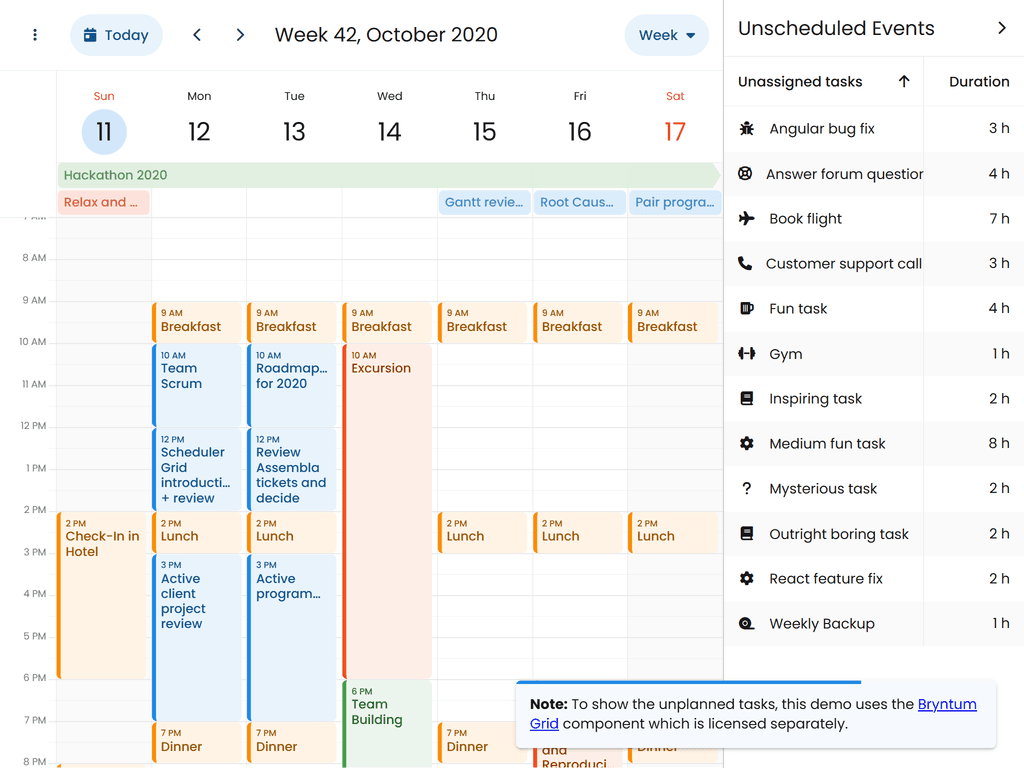Click the beer mug icon for Fun task
Image resolution: width=1024 pixels, height=768 pixels.
(746, 308)
